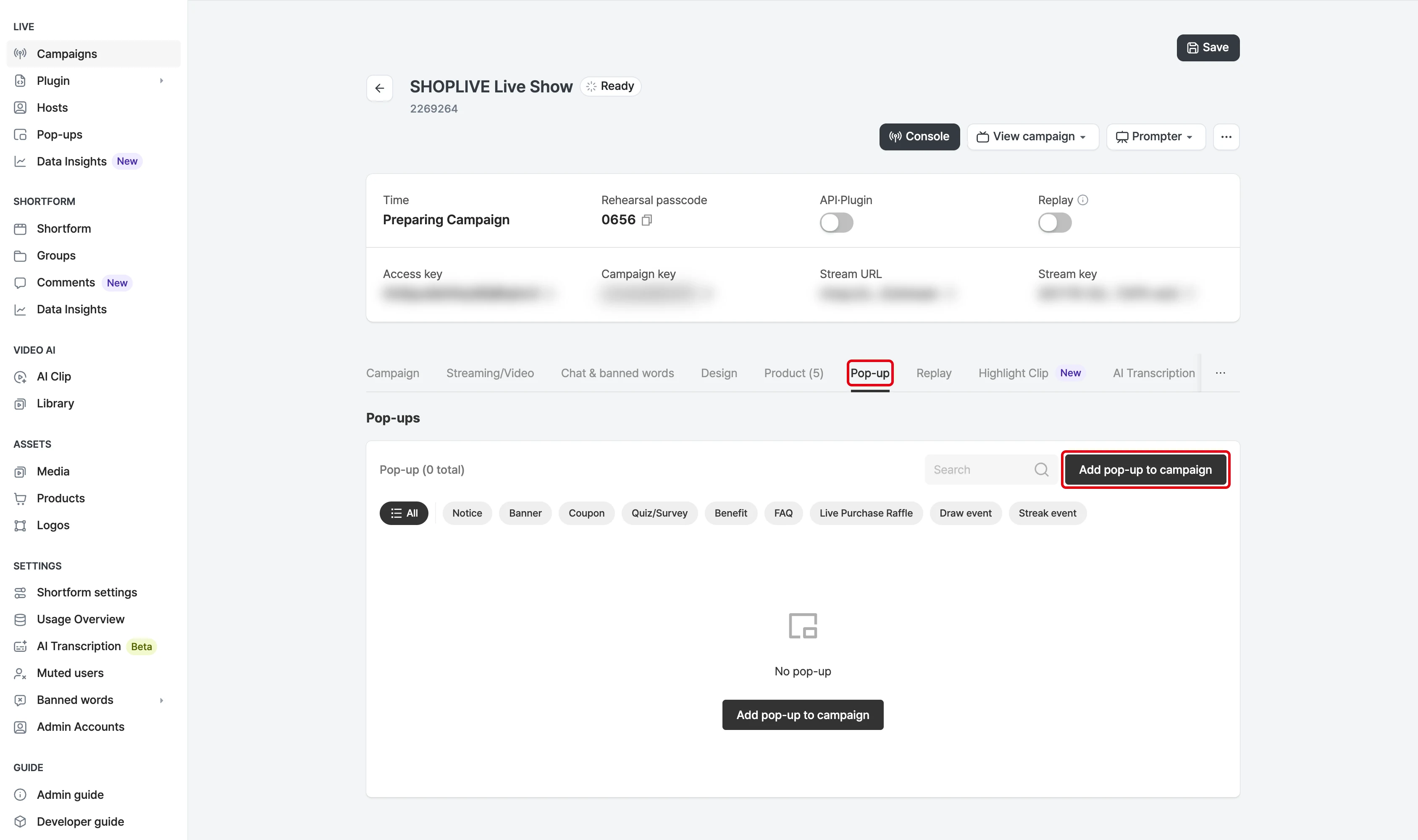Open the tab overflow dots after AI Transcription
Image resolution: width=1418 pixels, height=840 pixels.
pos(1221,373)
